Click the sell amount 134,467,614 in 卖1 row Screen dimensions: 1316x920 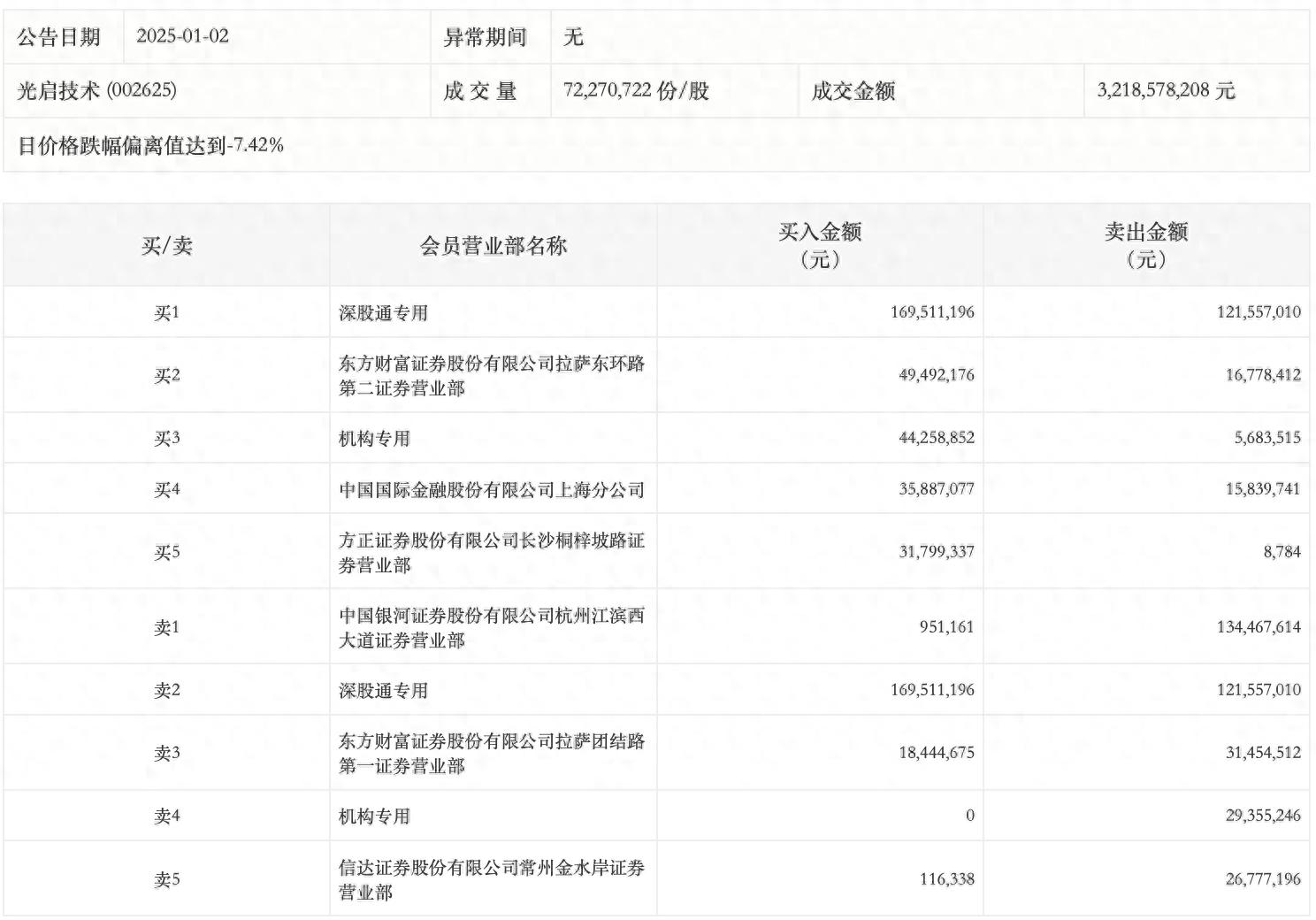click(1254, 626)
